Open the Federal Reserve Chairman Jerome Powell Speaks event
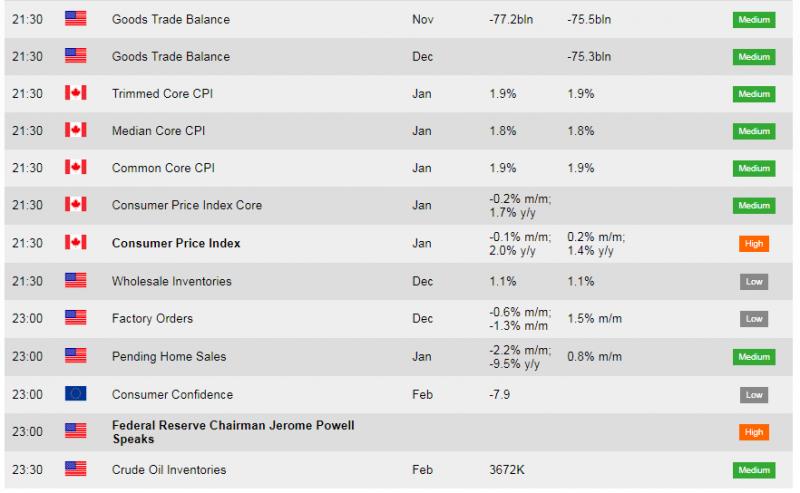The image size is (800, 493). pyautogui.click(x=233, y=432)
